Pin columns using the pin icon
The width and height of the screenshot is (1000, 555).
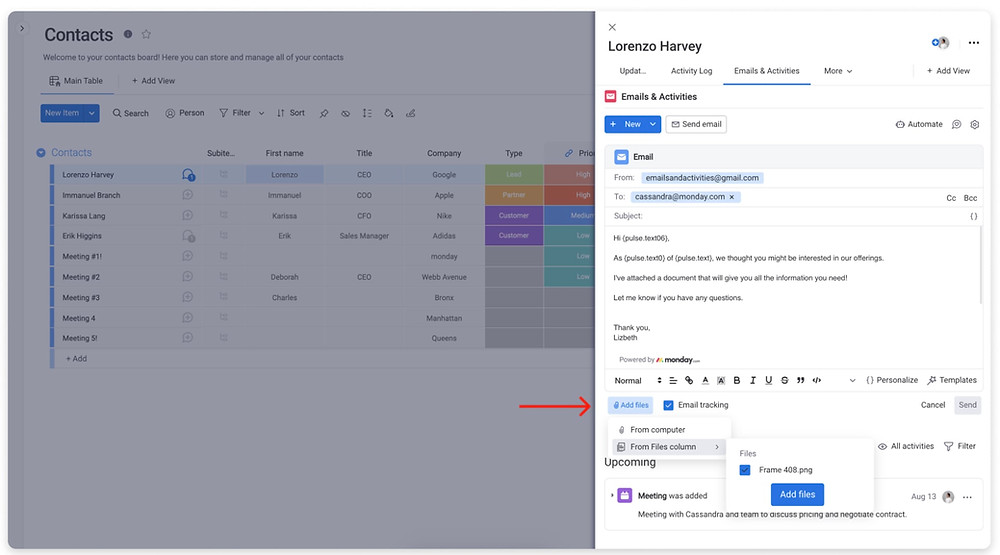pyautogui.click(x=324, y=113)
